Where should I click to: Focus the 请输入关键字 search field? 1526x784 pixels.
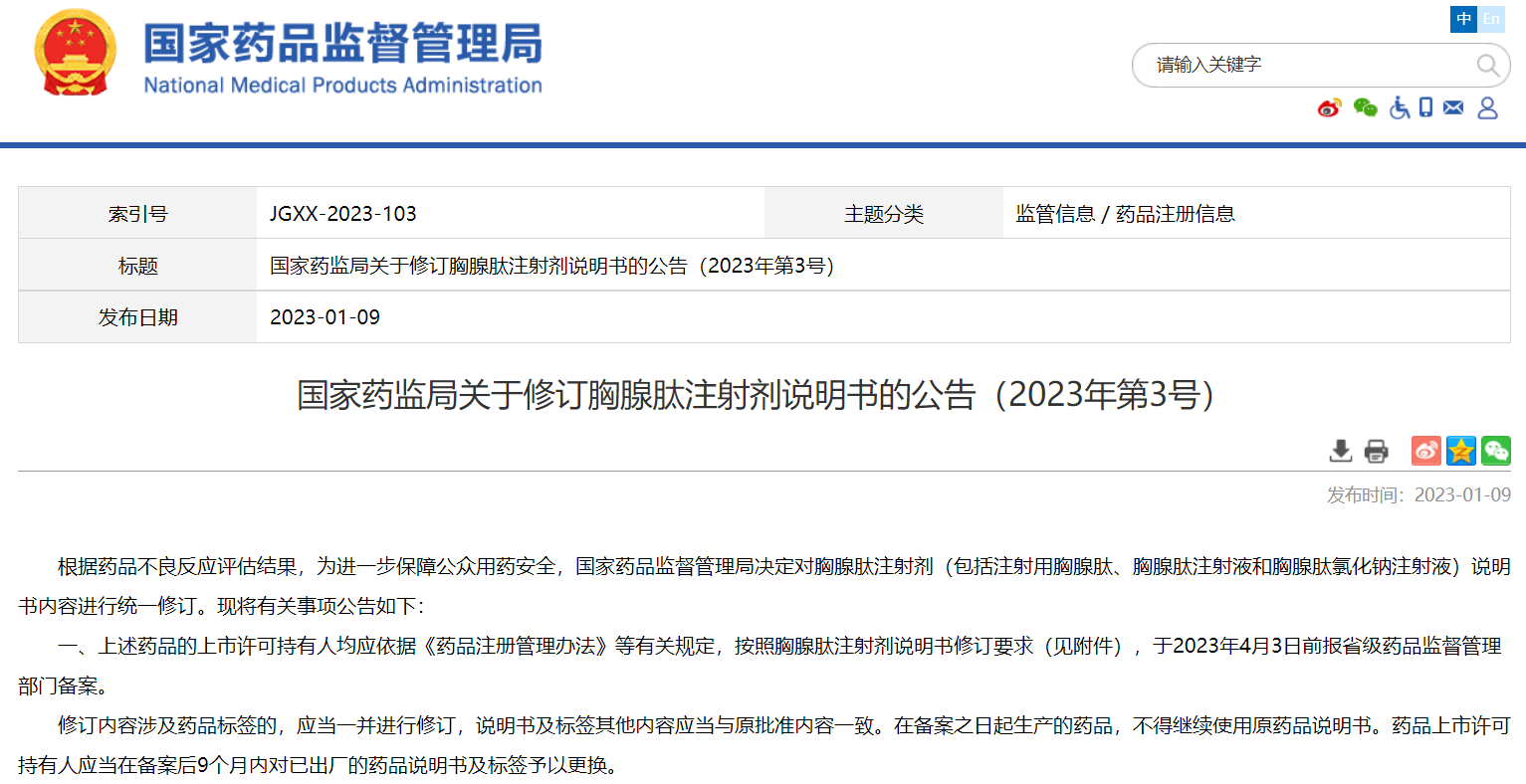coord(1304,66)
